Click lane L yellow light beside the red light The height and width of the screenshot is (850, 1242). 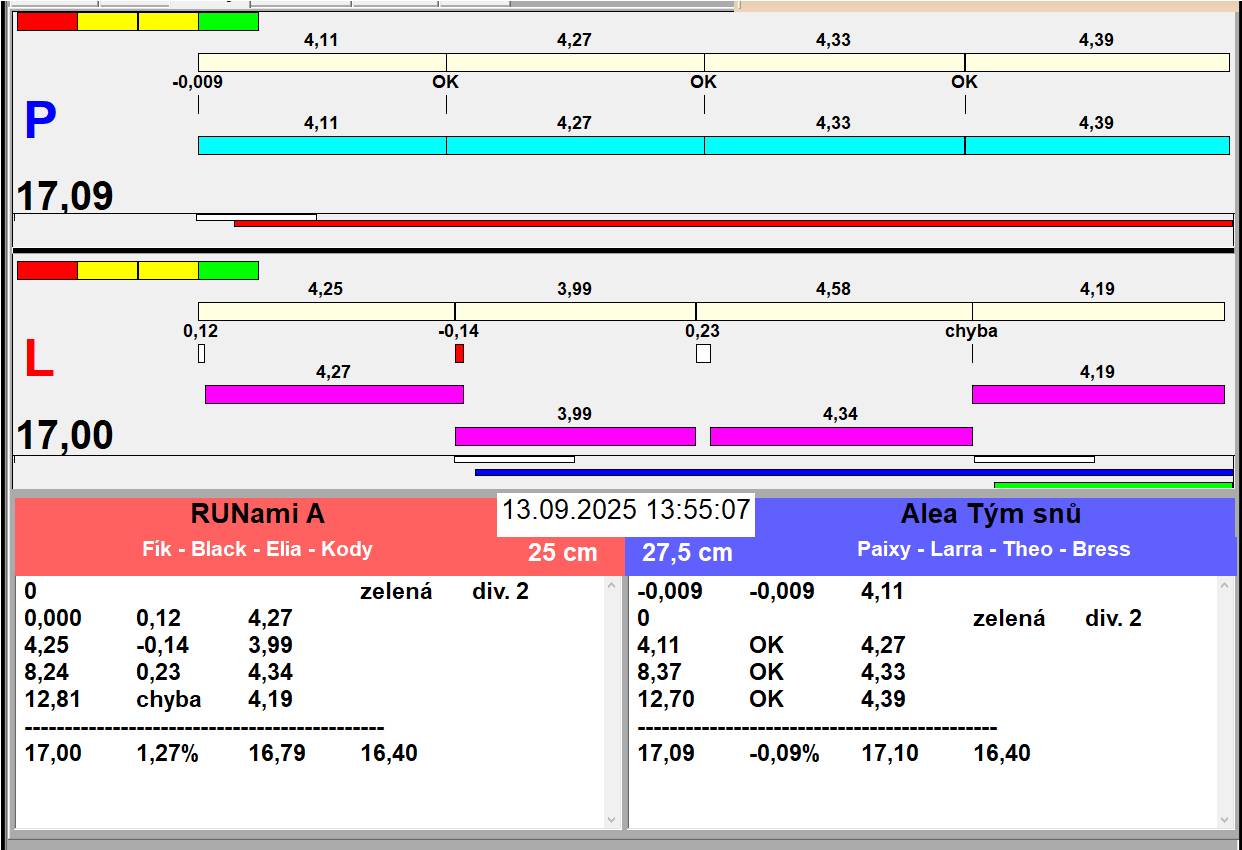108,270
